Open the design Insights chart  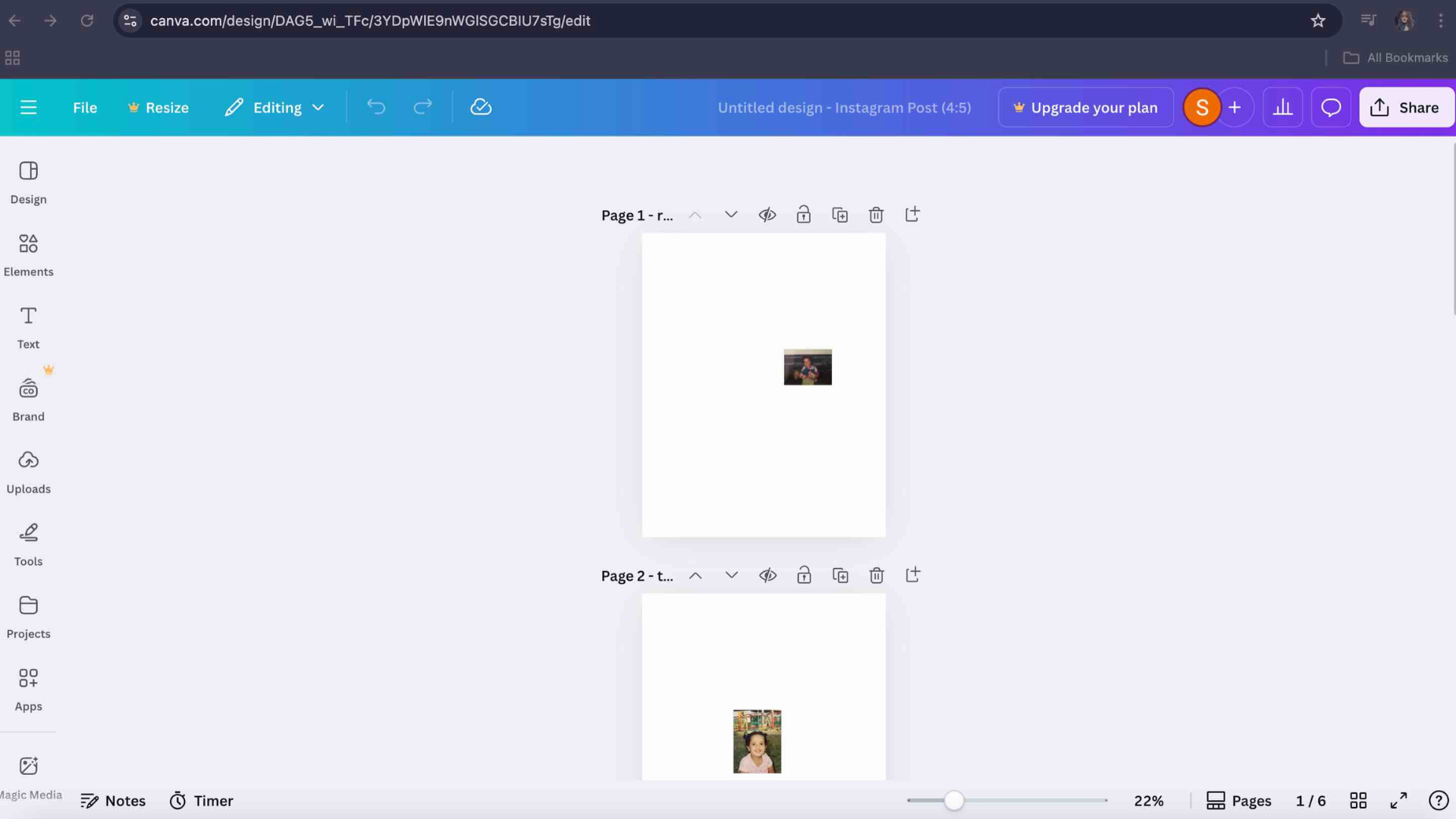pos(1282,107)
